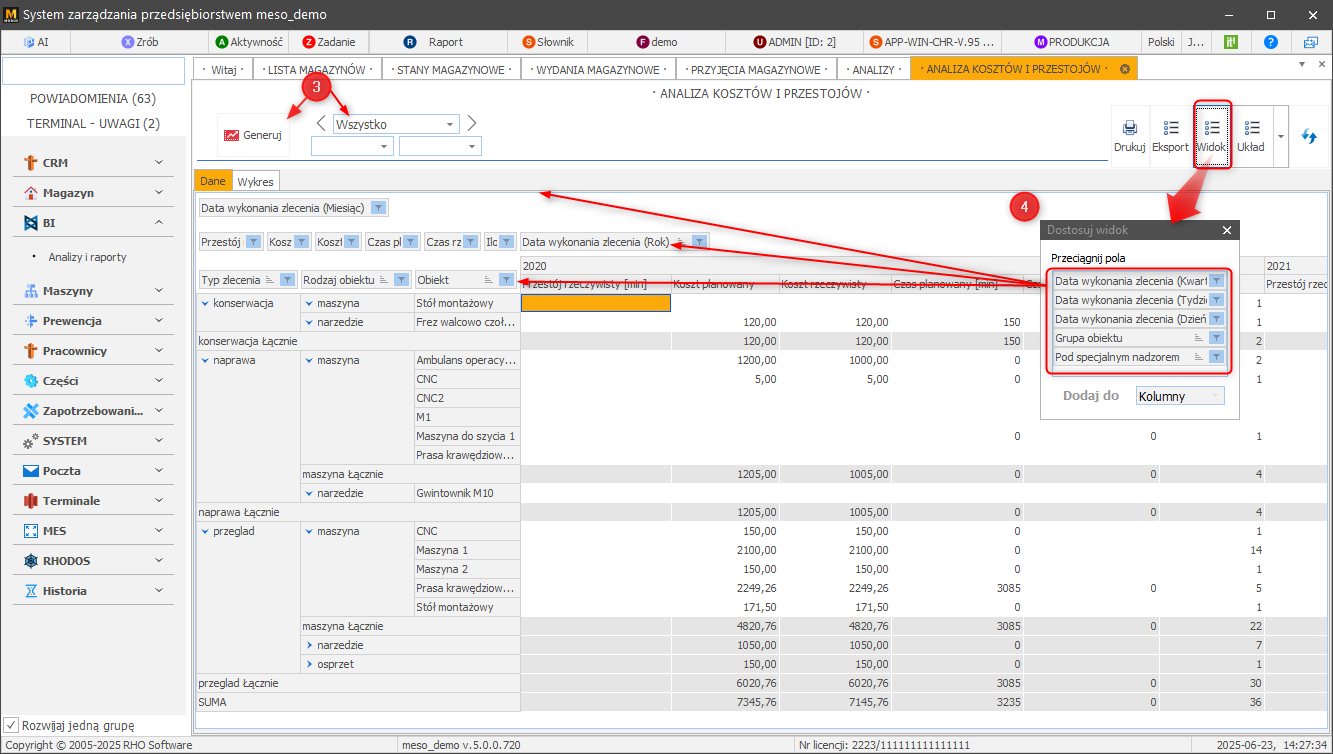Open Analizy i raporty link

pos(87,257)
